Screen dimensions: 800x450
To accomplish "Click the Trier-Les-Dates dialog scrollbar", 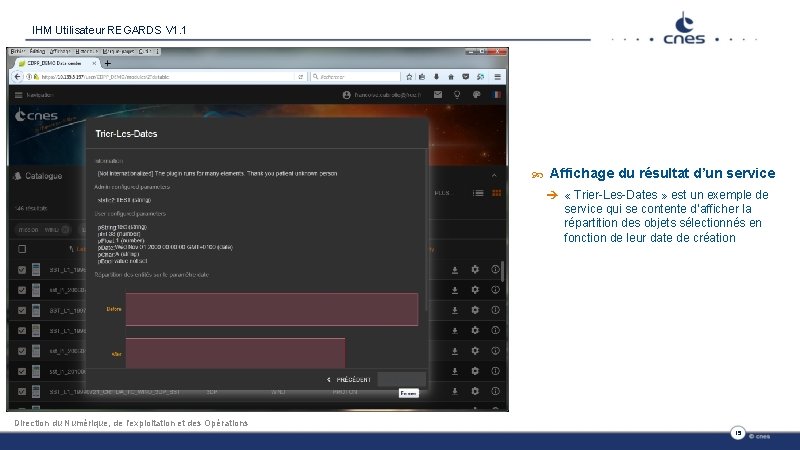I will coord(426,230).
